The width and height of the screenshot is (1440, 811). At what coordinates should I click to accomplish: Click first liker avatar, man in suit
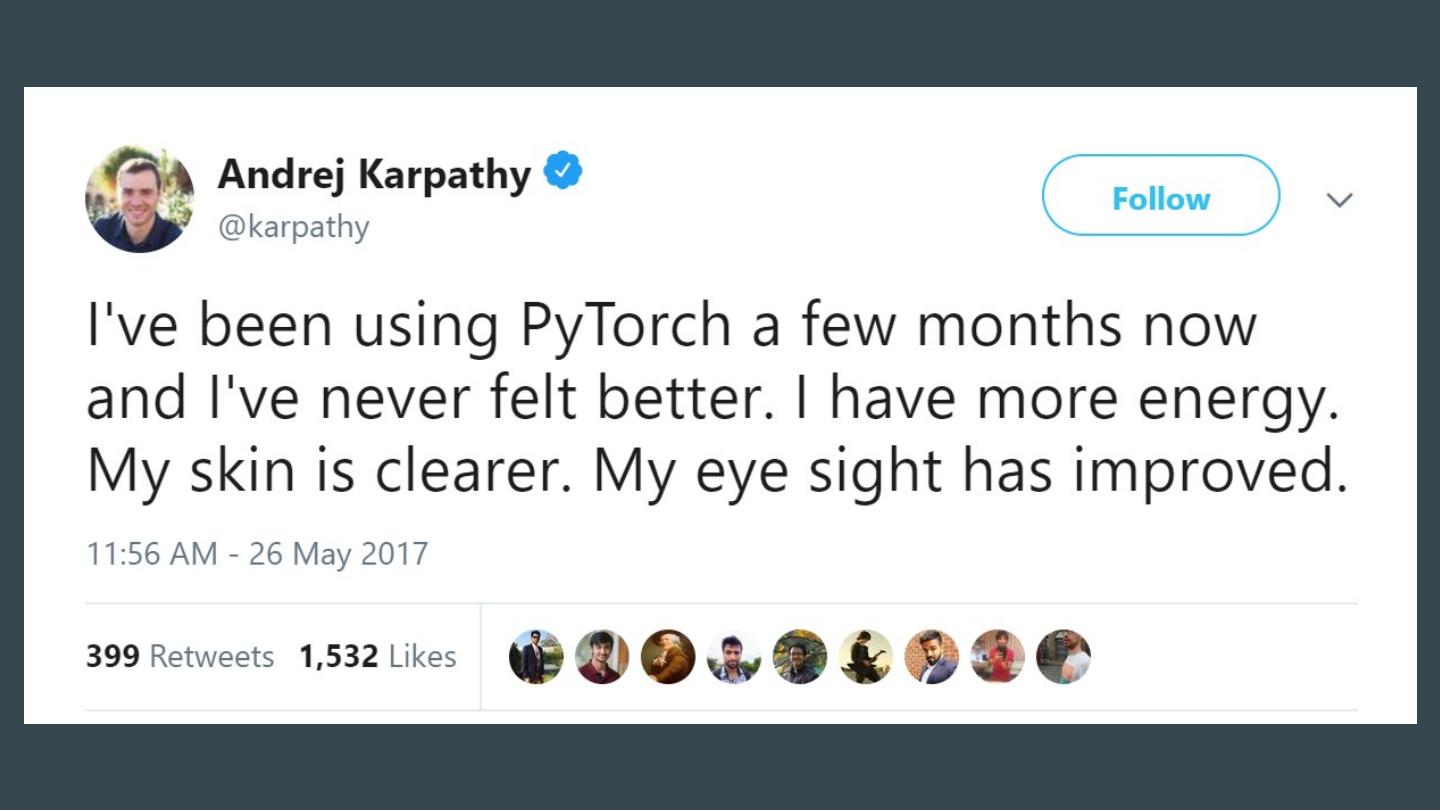click(535, 657)
